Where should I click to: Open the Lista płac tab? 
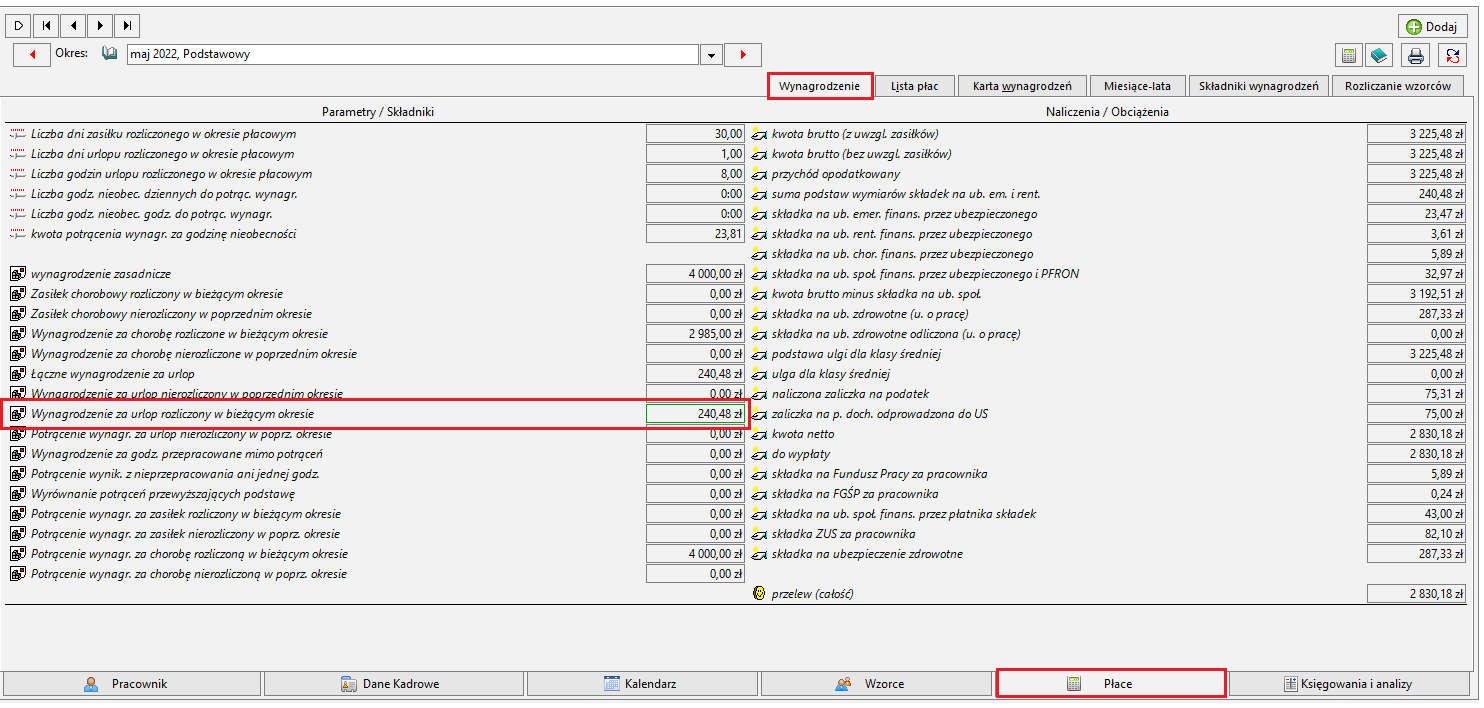coord(914,86)
